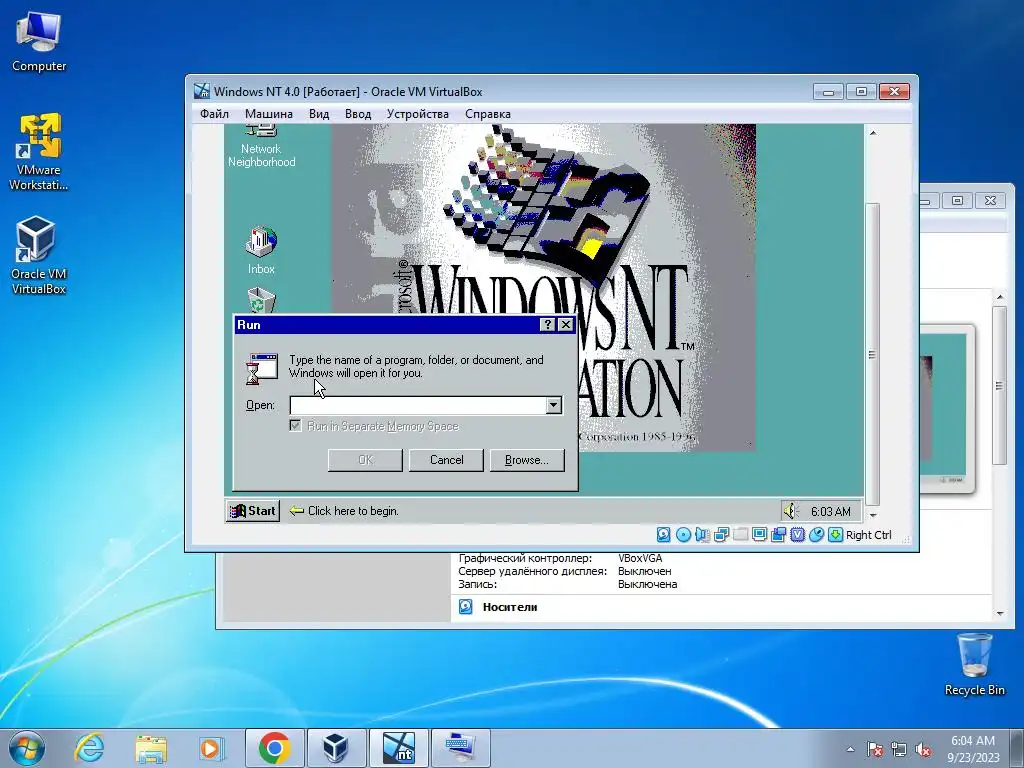The image size is (1024, 768).
Task: Select the Computer desktop icon
Action: 39,42
